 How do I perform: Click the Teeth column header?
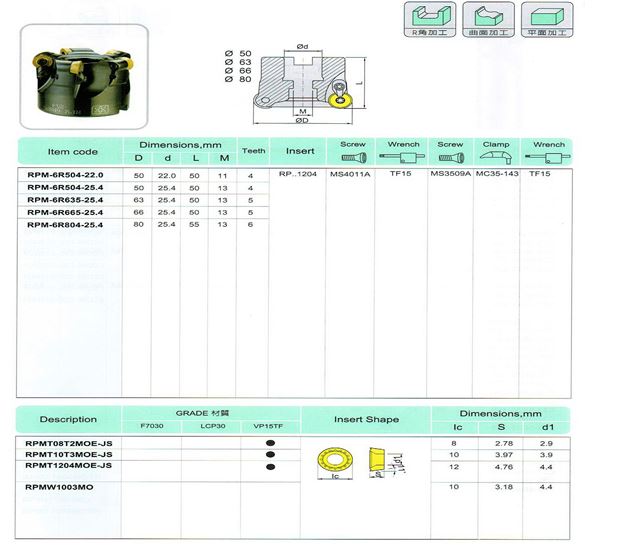point(254,151)
